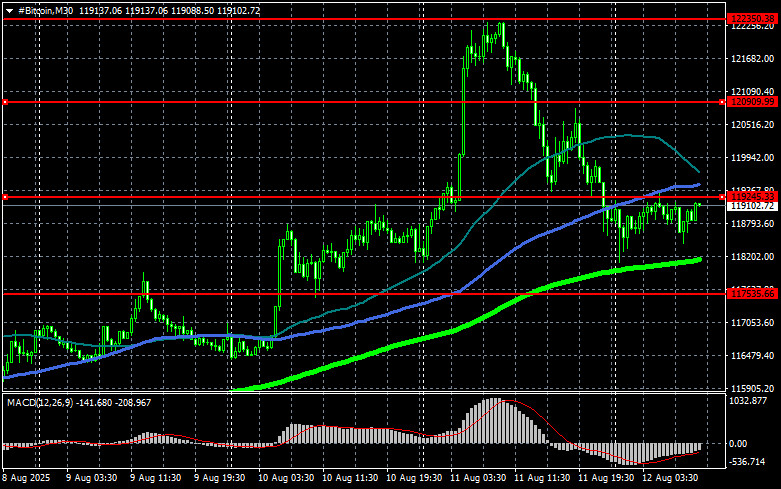
Task: Click the 10 Aug 03:30 time label
Action: point(286,478)
